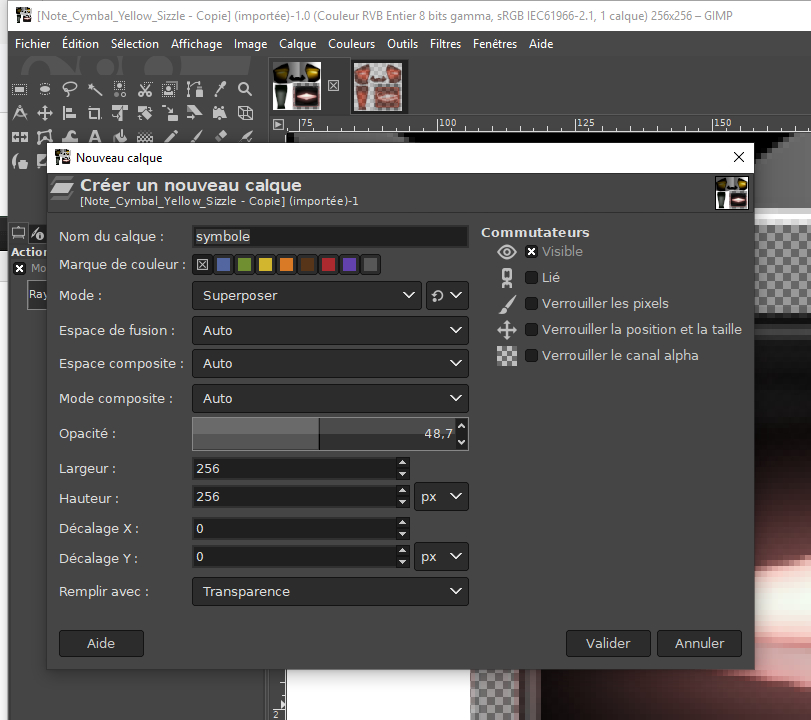This screenshot has height=720, width=811.
Task: Open the px unit dropdown beside Décalage Y
Action: pyautogui.click(x=441, y=557)
